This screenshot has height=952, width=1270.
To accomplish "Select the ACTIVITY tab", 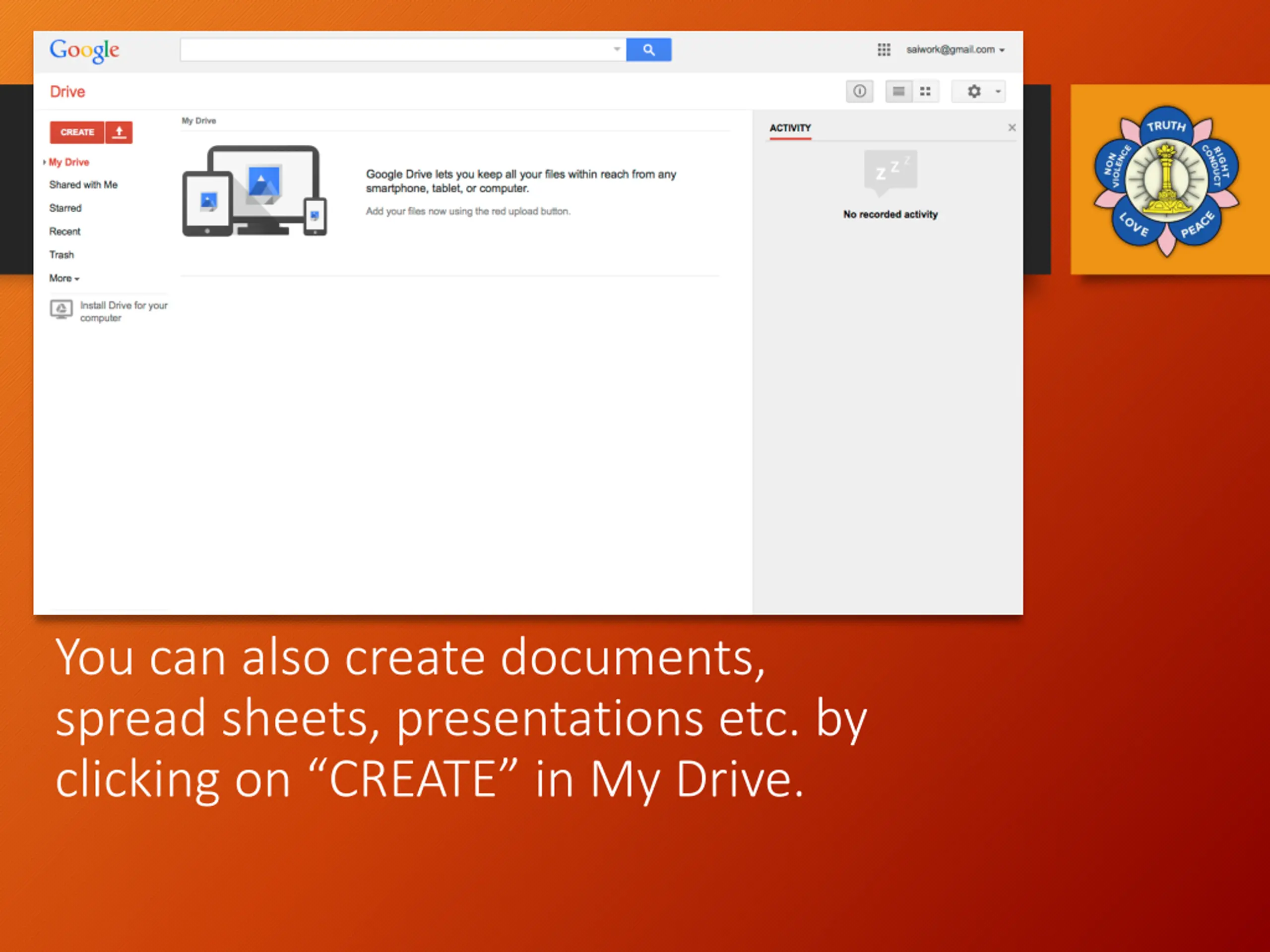I will pyautogui.click(x=790, y=128).
